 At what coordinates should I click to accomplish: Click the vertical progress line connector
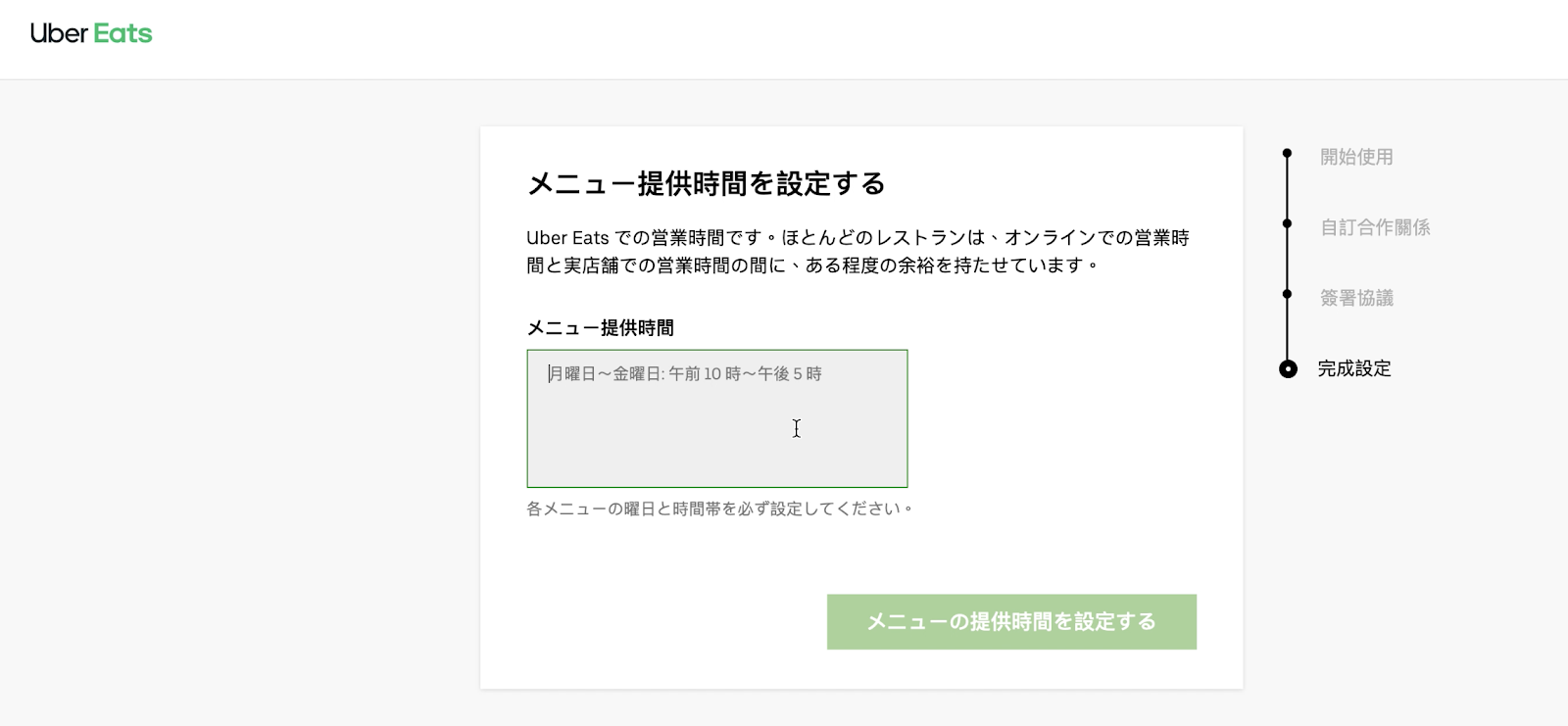point(1287,260)
